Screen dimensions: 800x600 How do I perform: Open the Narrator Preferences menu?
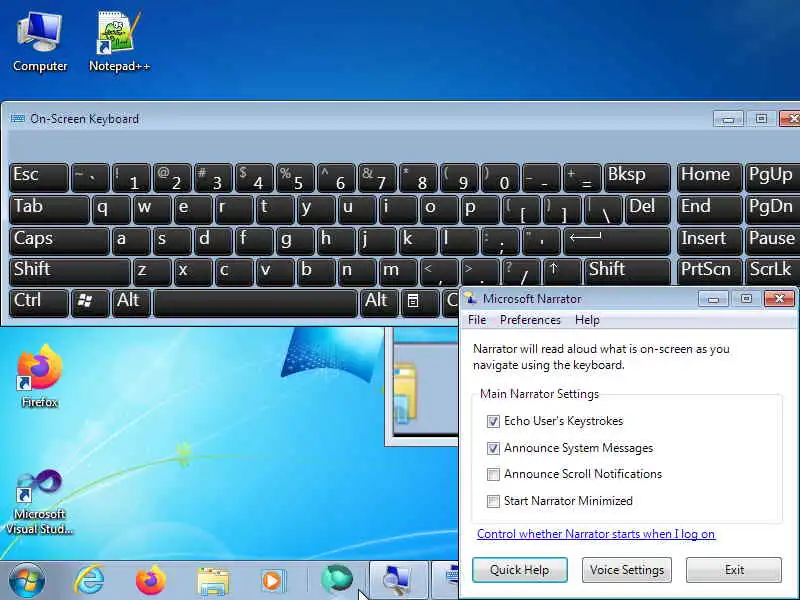(x=530, y=320)
